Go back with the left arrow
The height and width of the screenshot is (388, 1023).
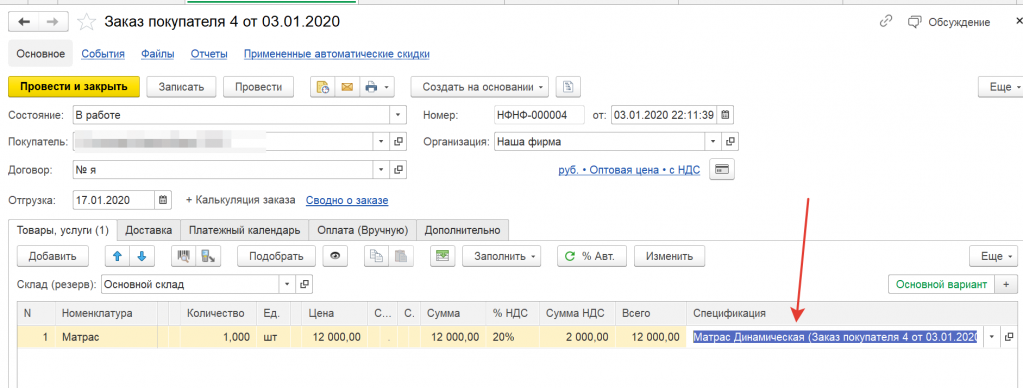(x=24, y=22)
